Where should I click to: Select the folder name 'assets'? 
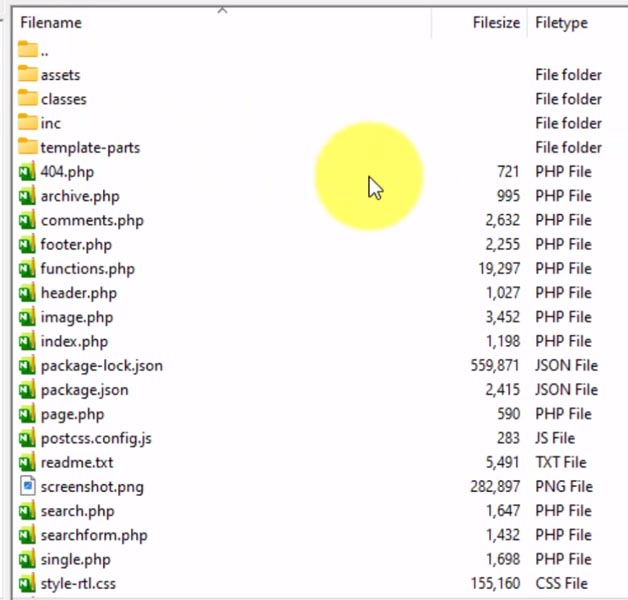(x=60, y=75)
